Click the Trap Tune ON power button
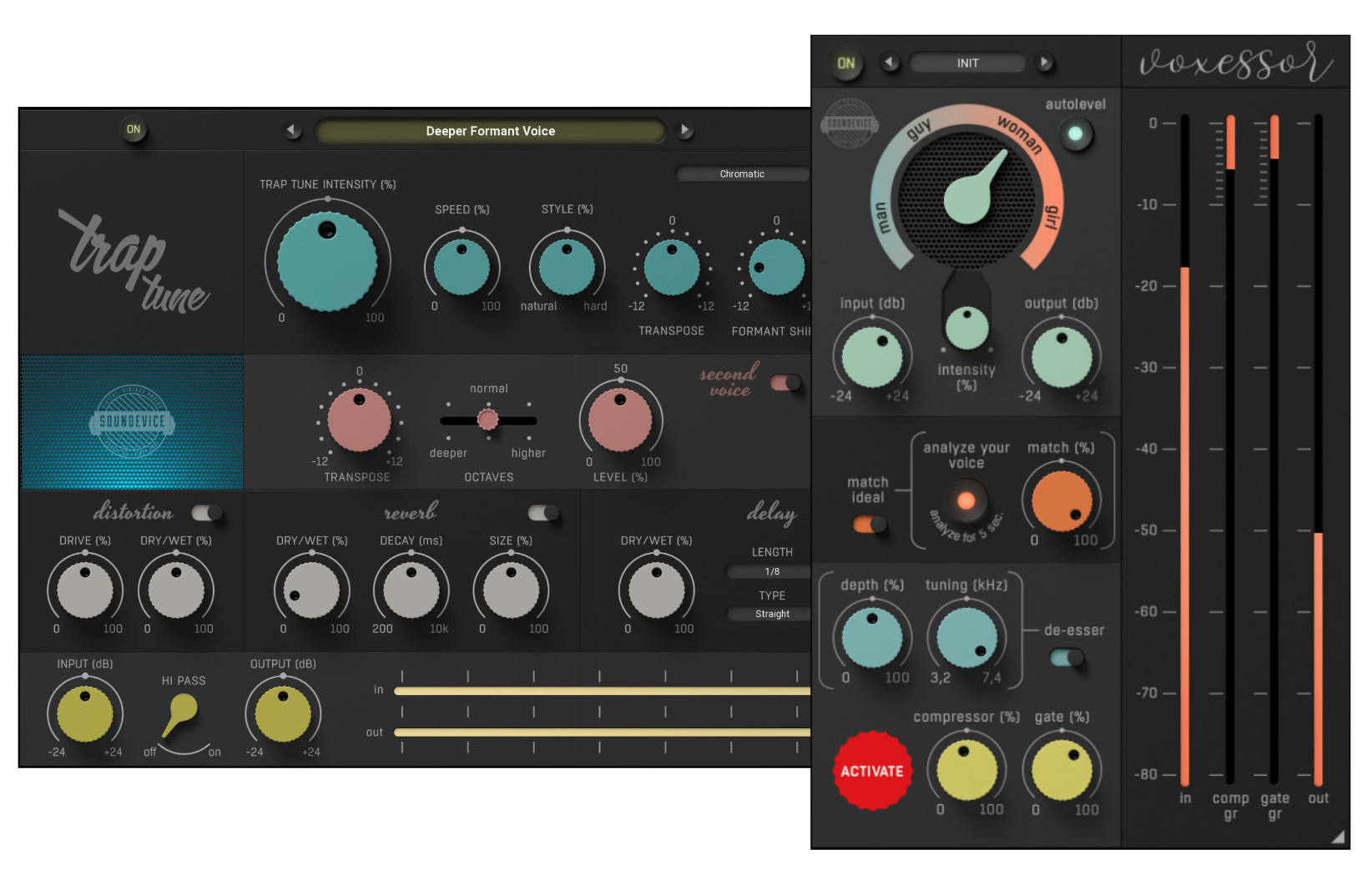This screenshot has width=1372, height=870. [134, 130]
